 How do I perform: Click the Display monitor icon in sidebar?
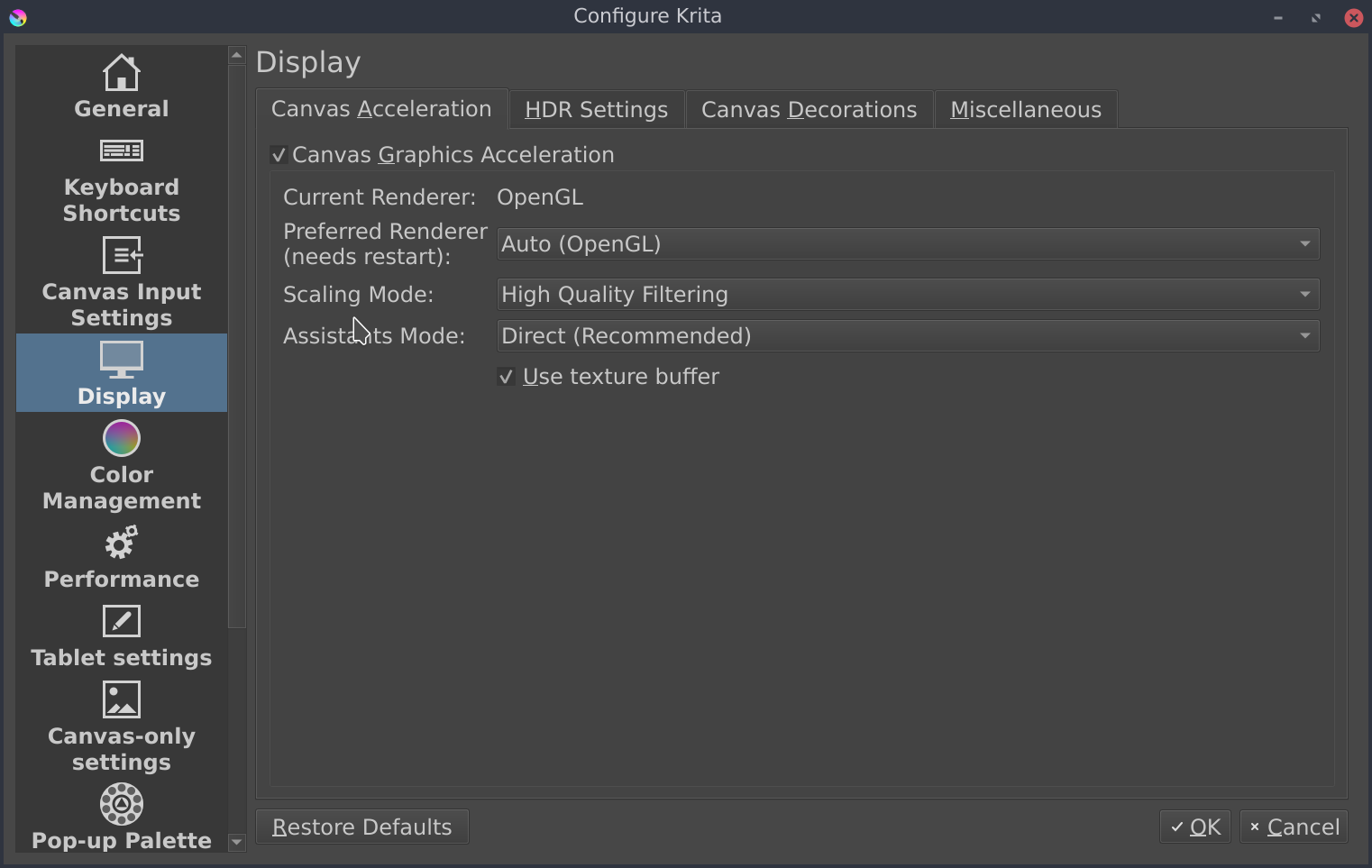tap(122, 360)
